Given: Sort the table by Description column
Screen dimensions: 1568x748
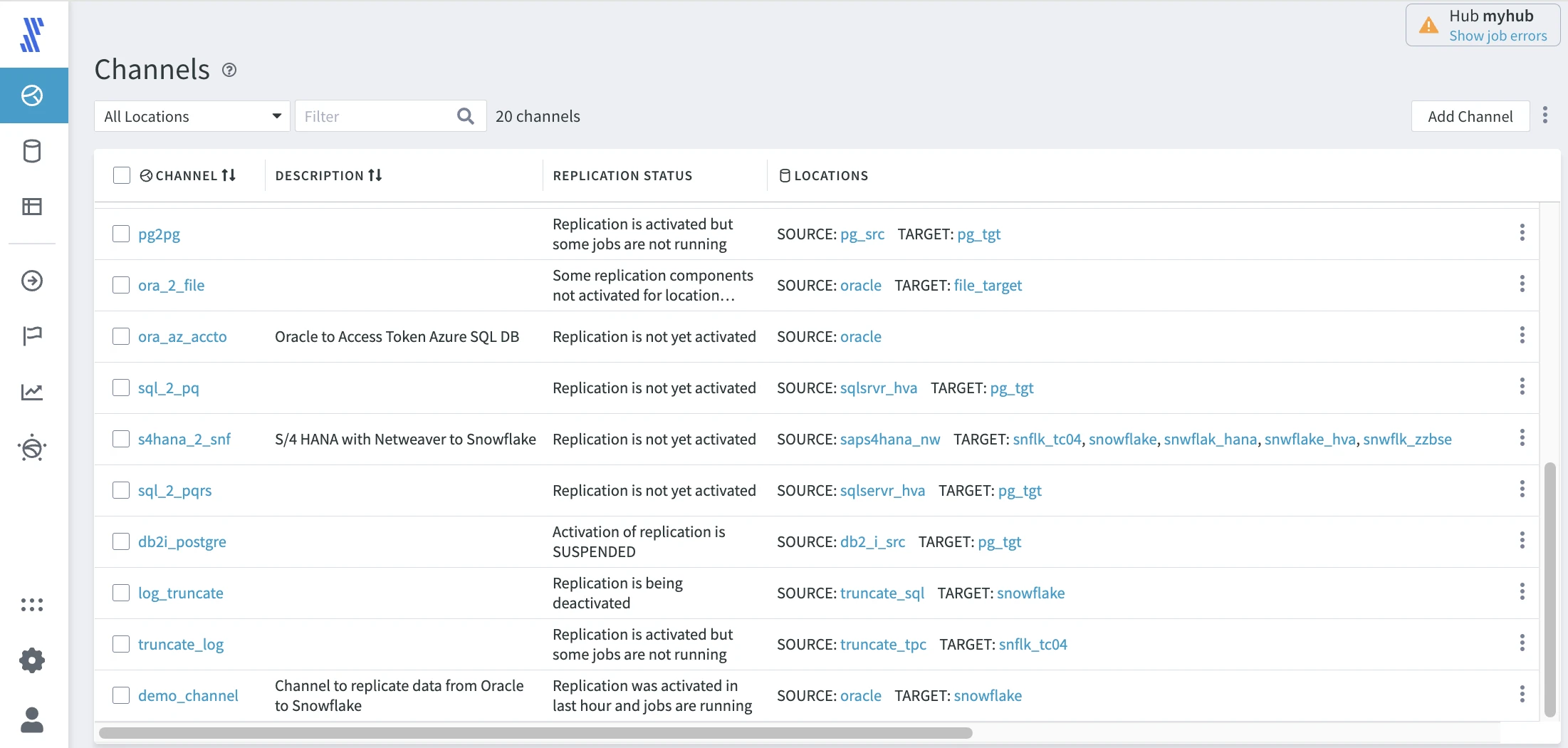Looking at the screenshot, I should [375, 175].
